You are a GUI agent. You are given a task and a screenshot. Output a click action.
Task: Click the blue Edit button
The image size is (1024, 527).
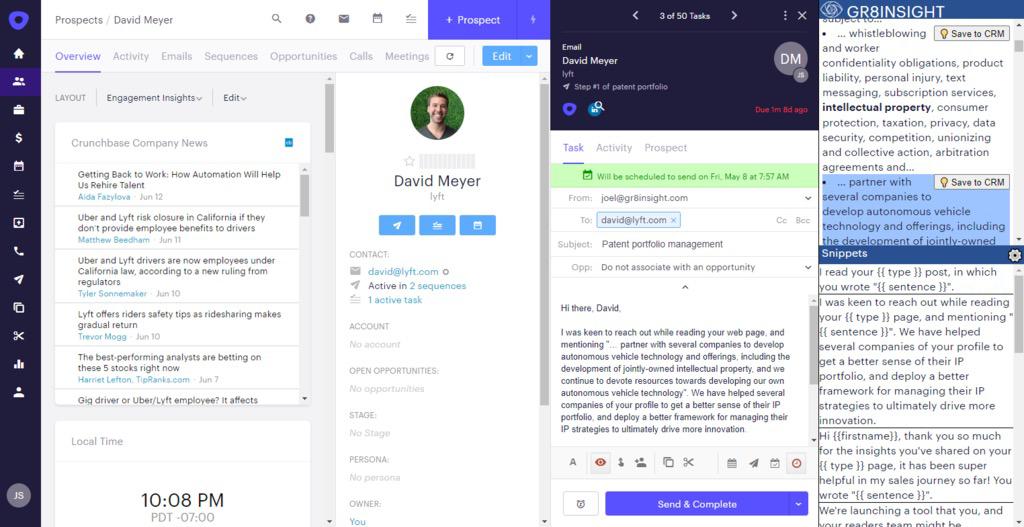502,56
